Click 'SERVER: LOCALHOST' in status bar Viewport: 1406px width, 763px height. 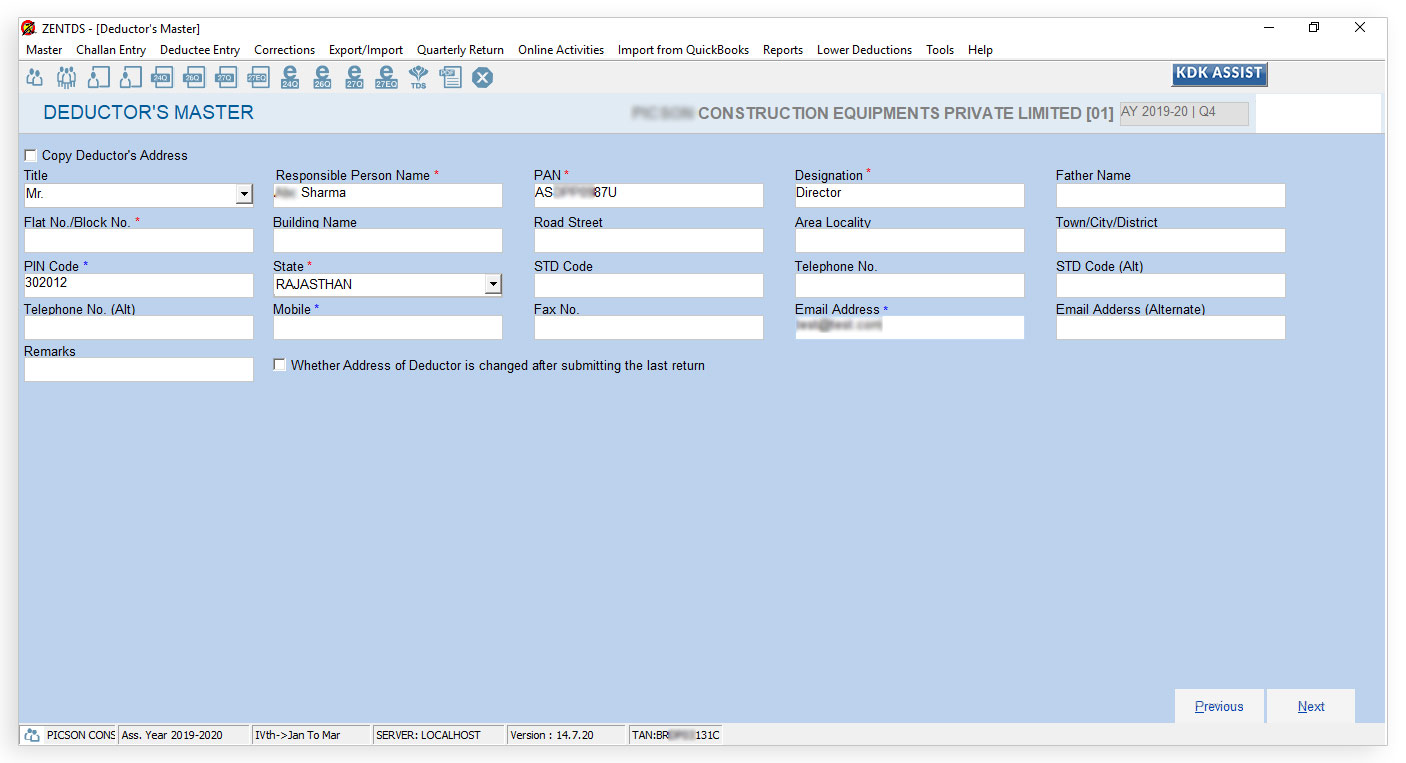438,735
